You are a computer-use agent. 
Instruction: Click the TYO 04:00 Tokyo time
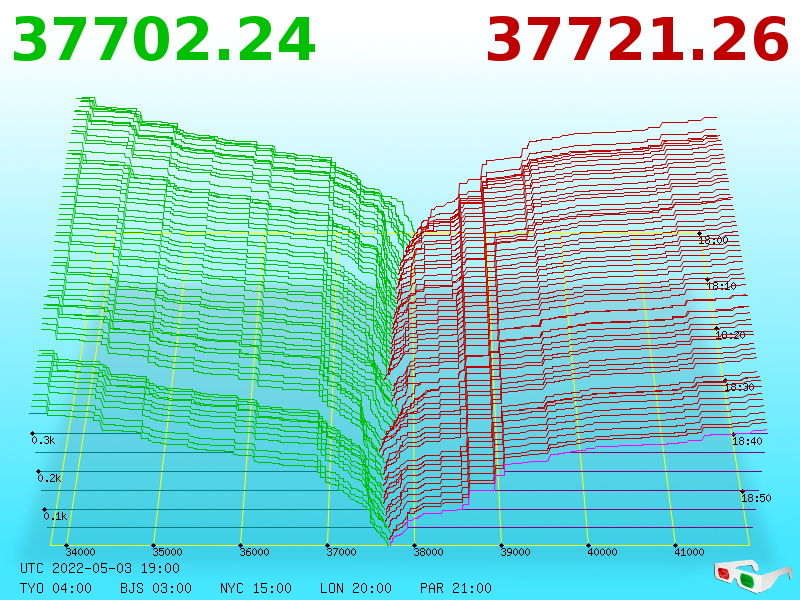coord(56,588)
